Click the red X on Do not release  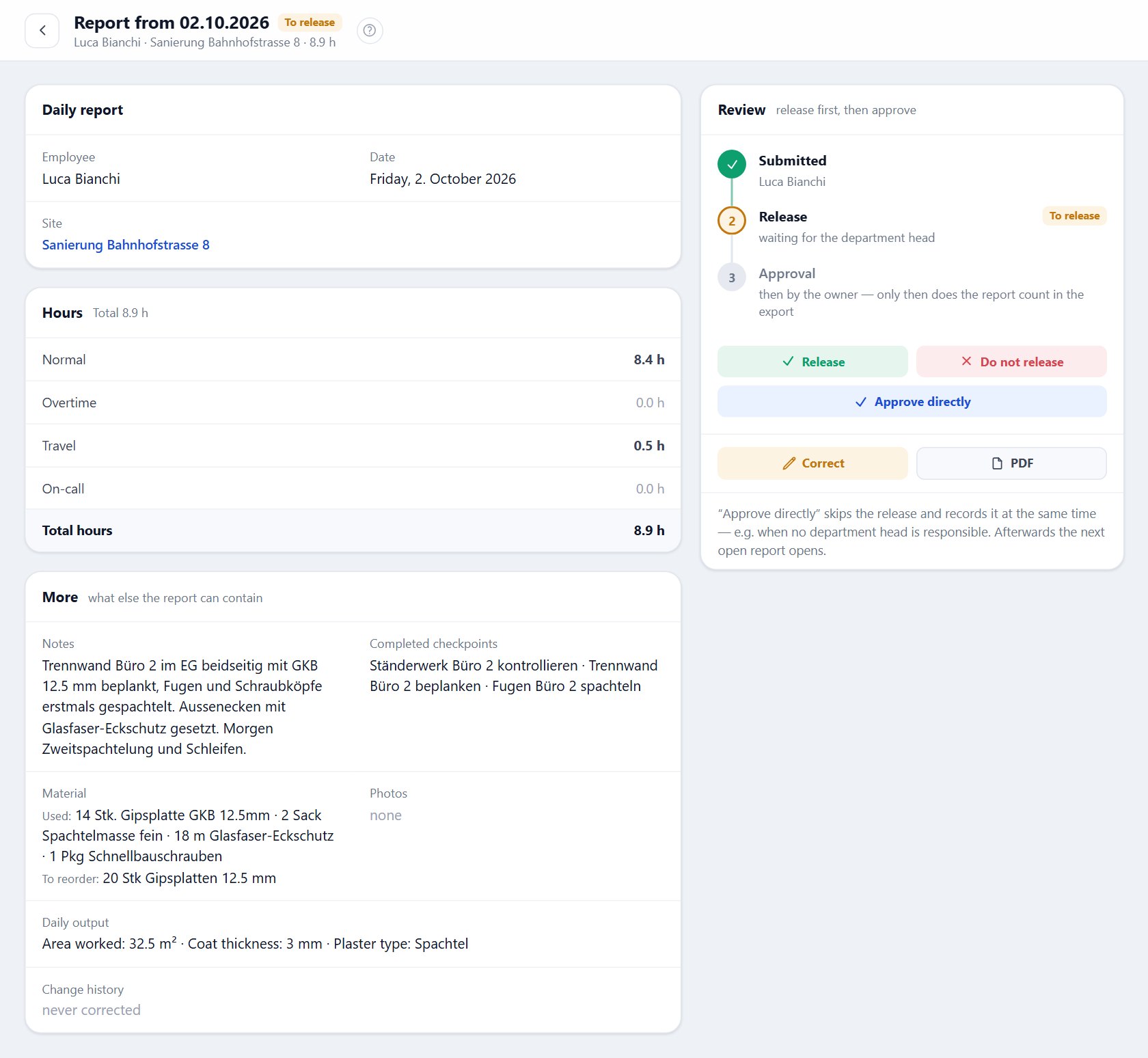pyautogui.click(x=966, y=362)
